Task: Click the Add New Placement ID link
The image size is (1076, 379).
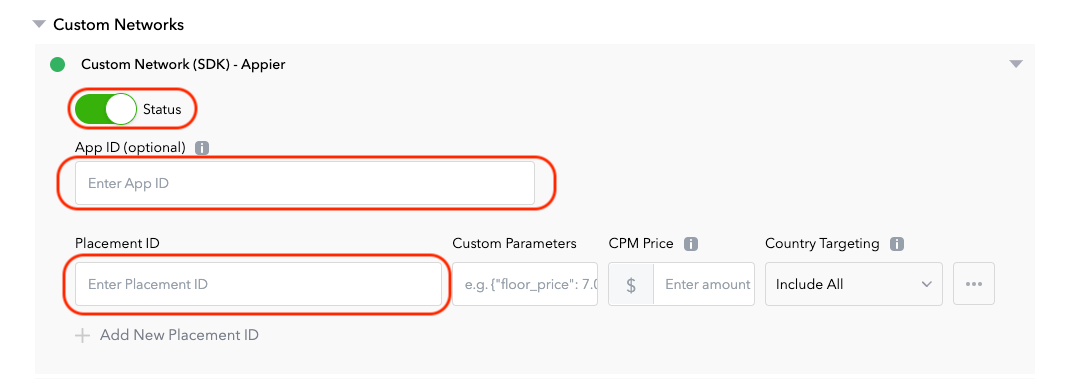Action: point(179,335)
